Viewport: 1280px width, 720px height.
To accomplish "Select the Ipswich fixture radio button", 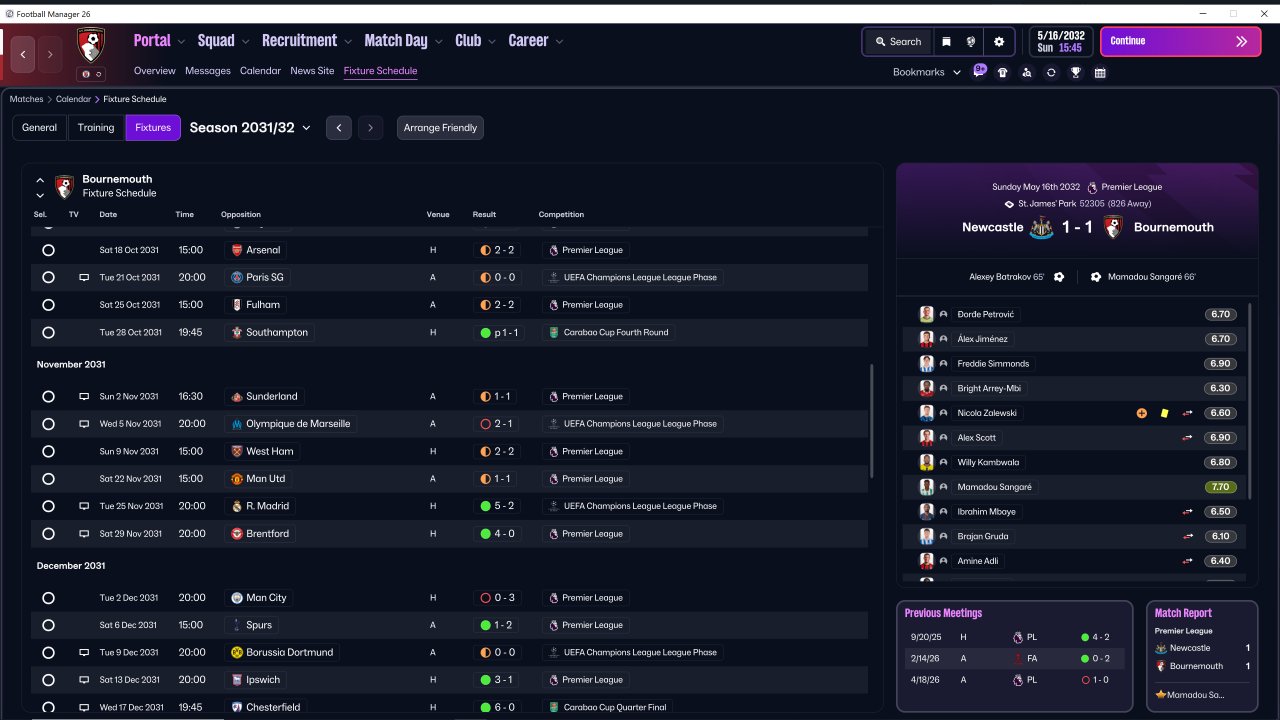I will point(48,680).
